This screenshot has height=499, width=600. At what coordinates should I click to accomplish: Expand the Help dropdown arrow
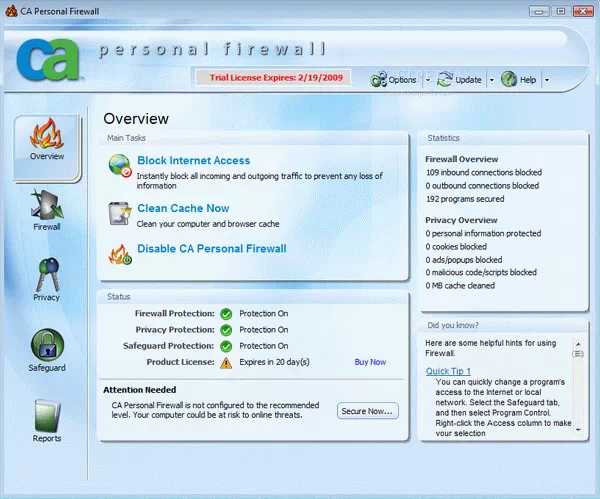click(547, 80)
